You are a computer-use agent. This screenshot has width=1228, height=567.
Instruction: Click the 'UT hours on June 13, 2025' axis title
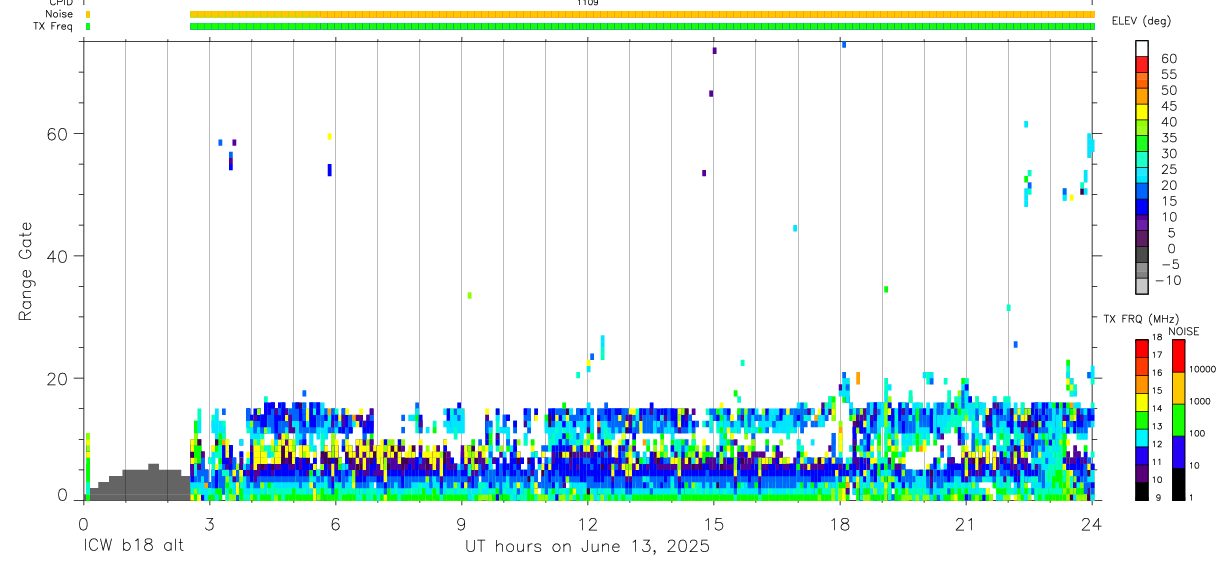(x=588, y=547)
